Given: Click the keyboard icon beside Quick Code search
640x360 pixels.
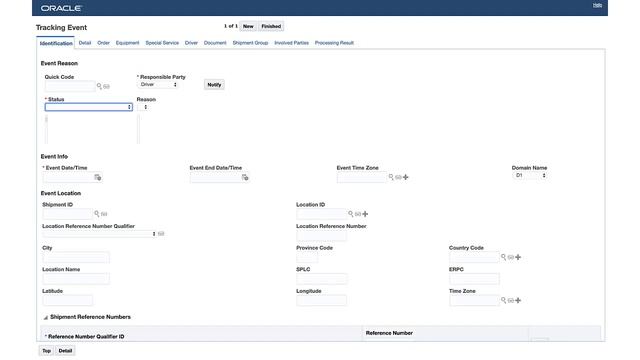Looking at the screenshot, I should click(107, 87).
